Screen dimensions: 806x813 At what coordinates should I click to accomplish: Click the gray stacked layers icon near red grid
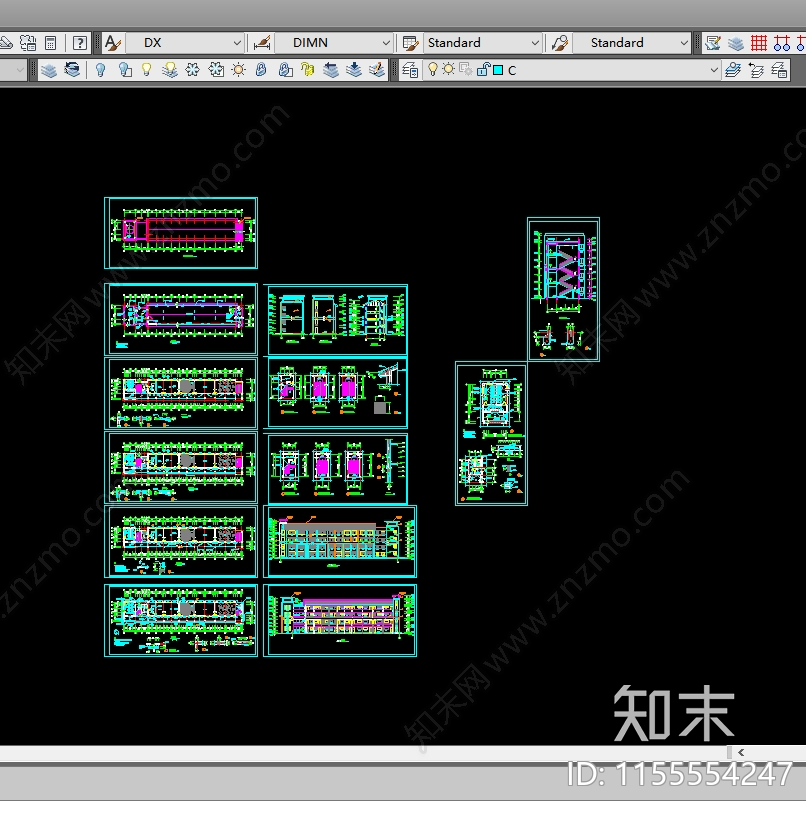pyautogui.click(x=736, y=43)
